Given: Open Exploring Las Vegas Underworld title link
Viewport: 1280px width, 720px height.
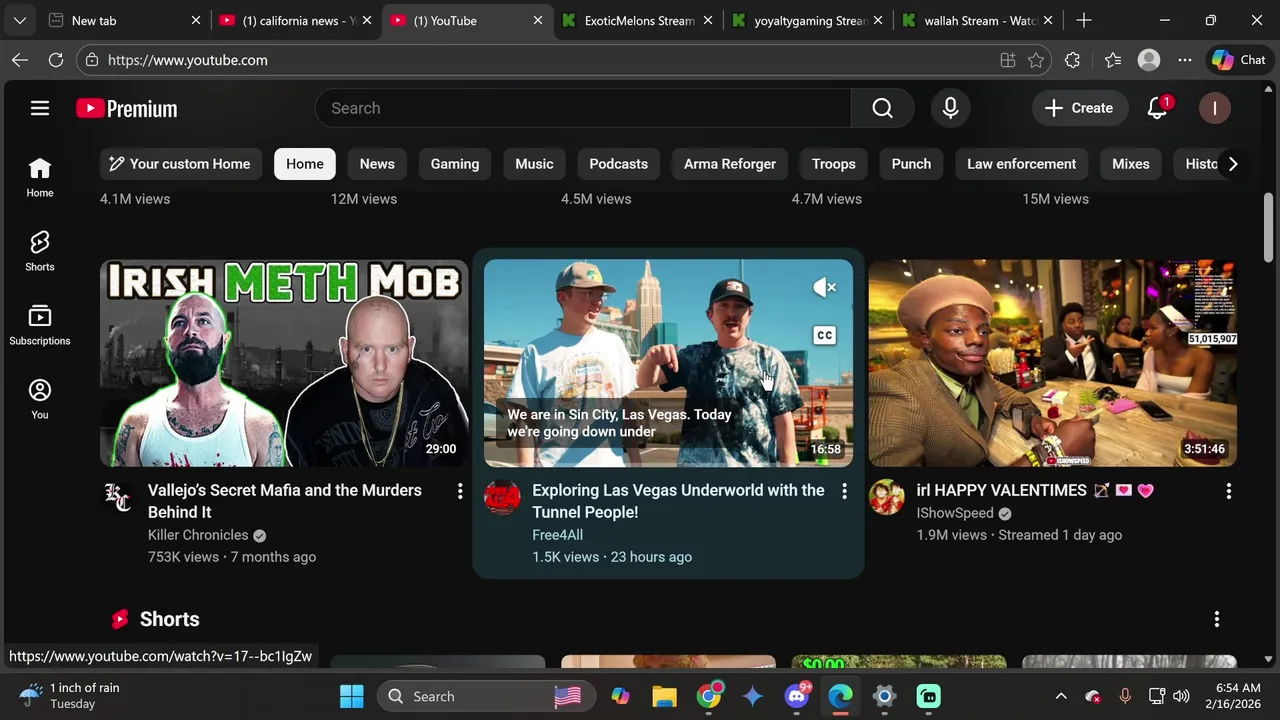Looking at the screenshot, I should pyautogui.click(x=678, y=501).
